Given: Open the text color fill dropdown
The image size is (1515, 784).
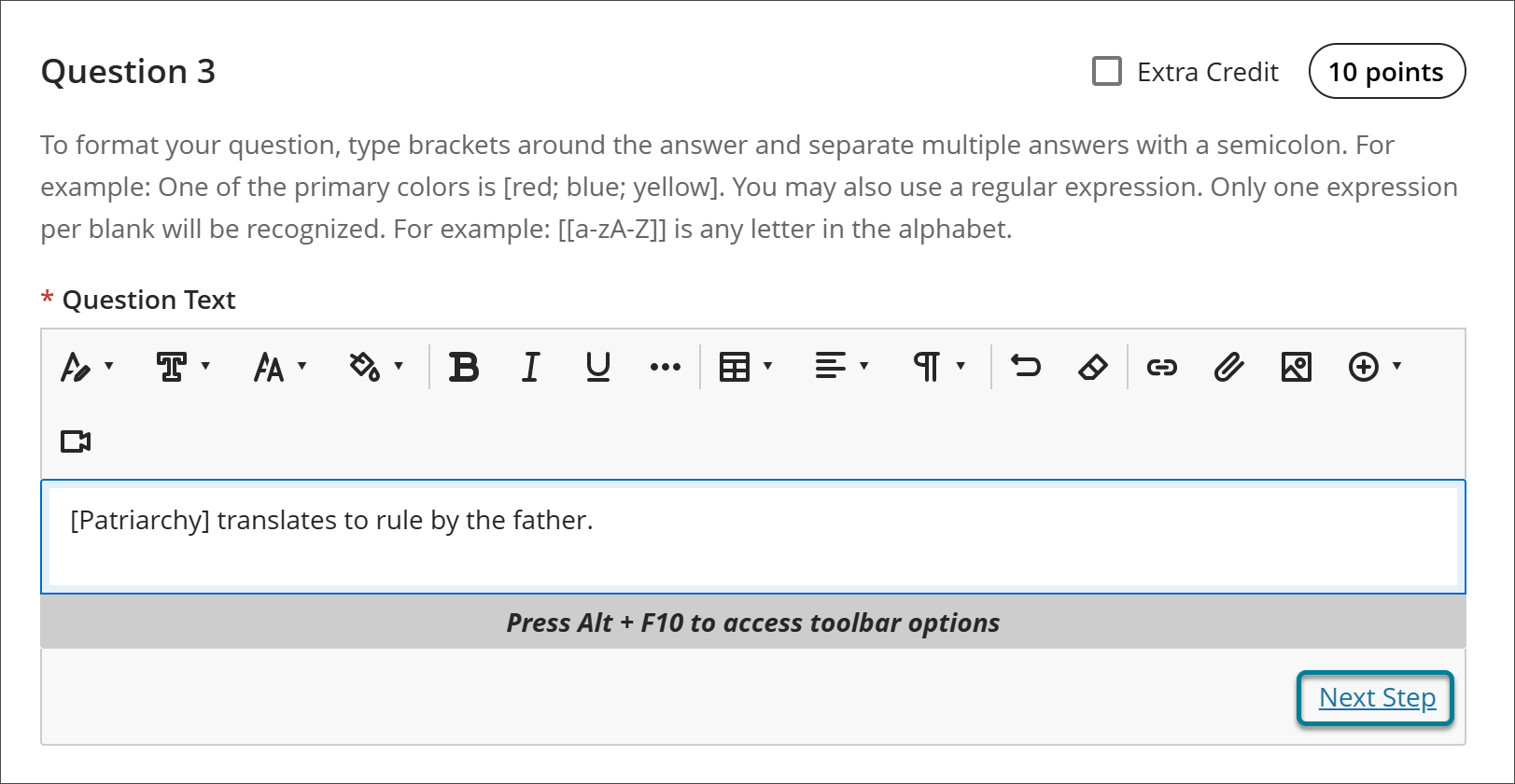Looking at the screenshot, I should tap(376, 367).
